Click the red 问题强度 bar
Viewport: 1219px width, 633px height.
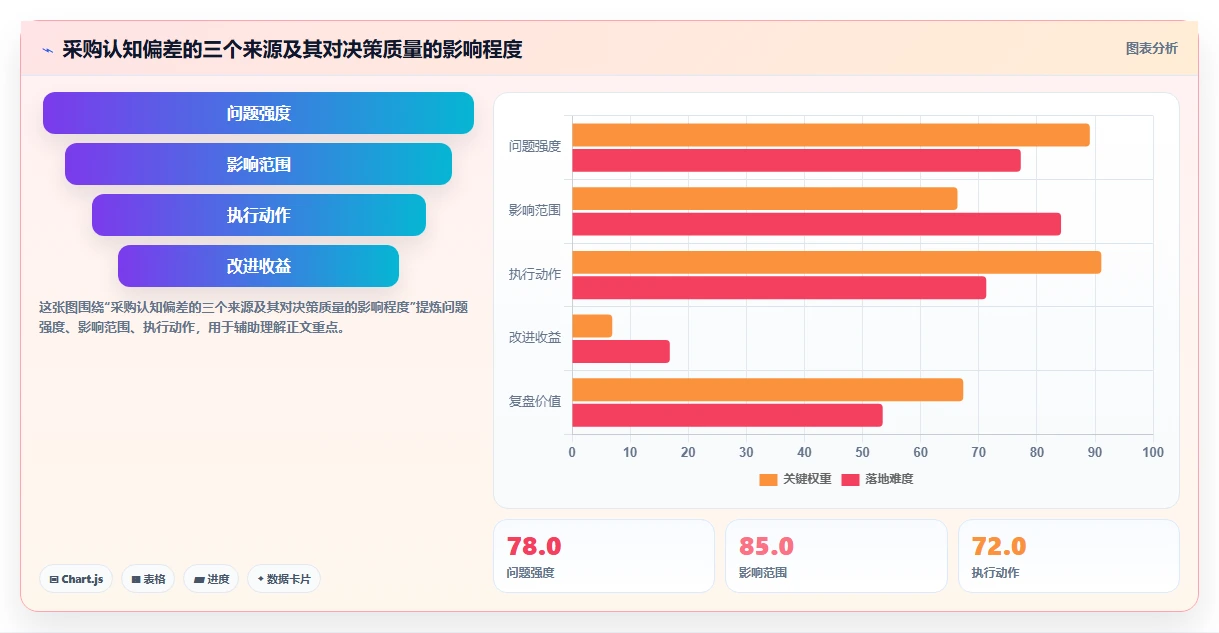[796, 160]
